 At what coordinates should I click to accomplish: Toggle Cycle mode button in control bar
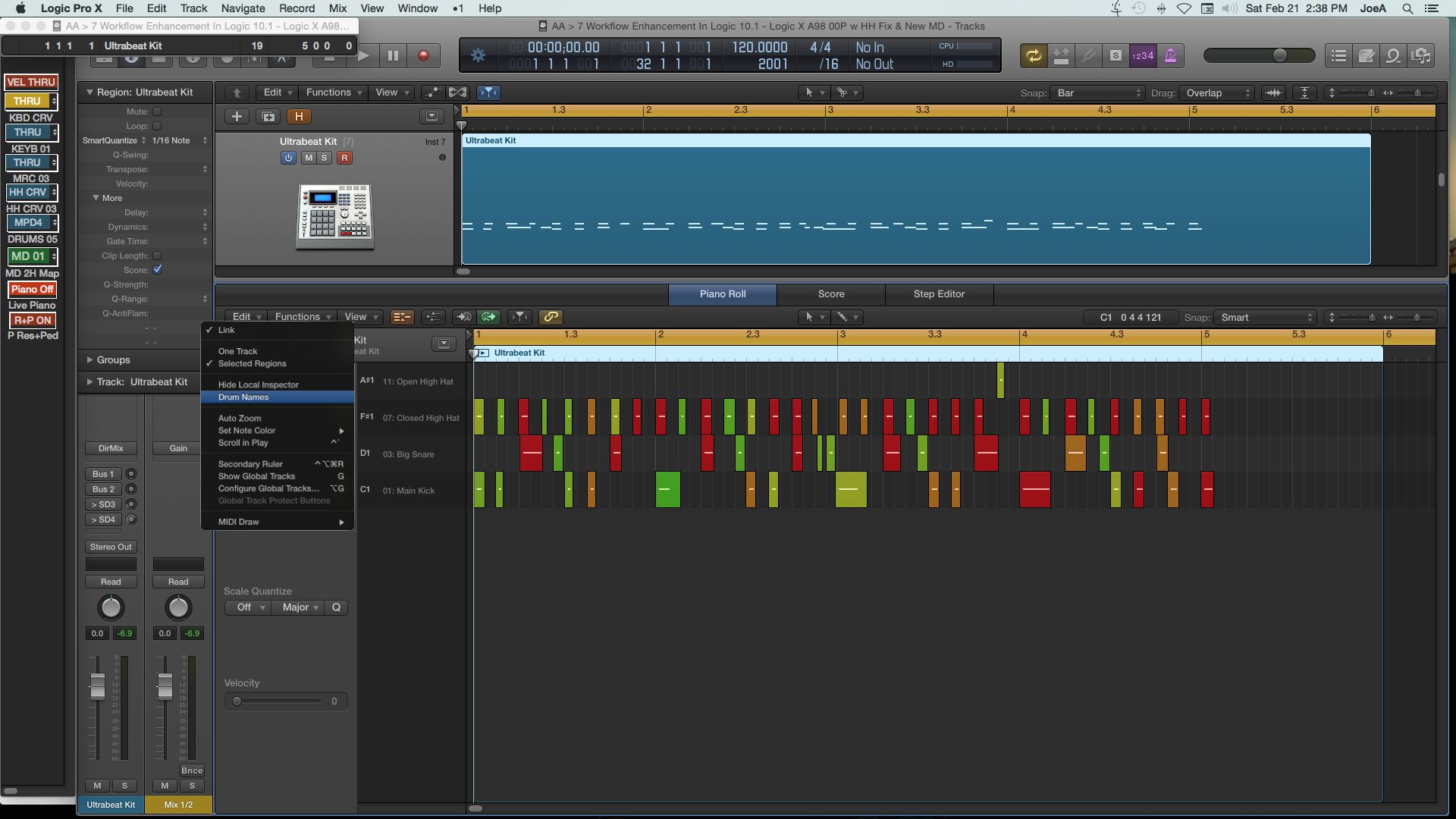[x=1033, y=55]
